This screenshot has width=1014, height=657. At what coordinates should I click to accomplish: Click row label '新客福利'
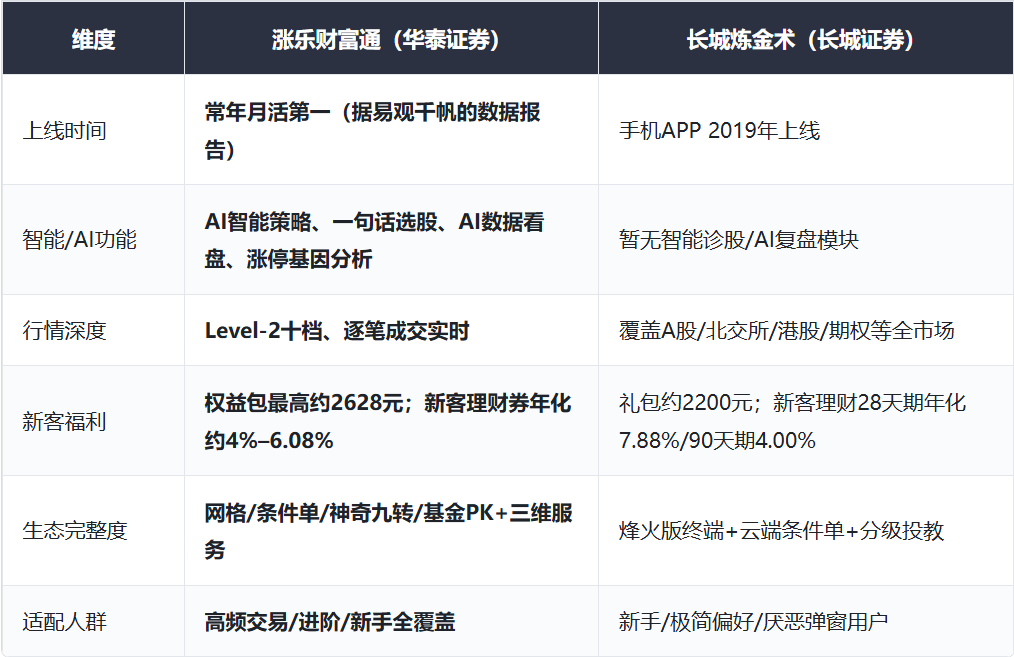click(93, 421)
